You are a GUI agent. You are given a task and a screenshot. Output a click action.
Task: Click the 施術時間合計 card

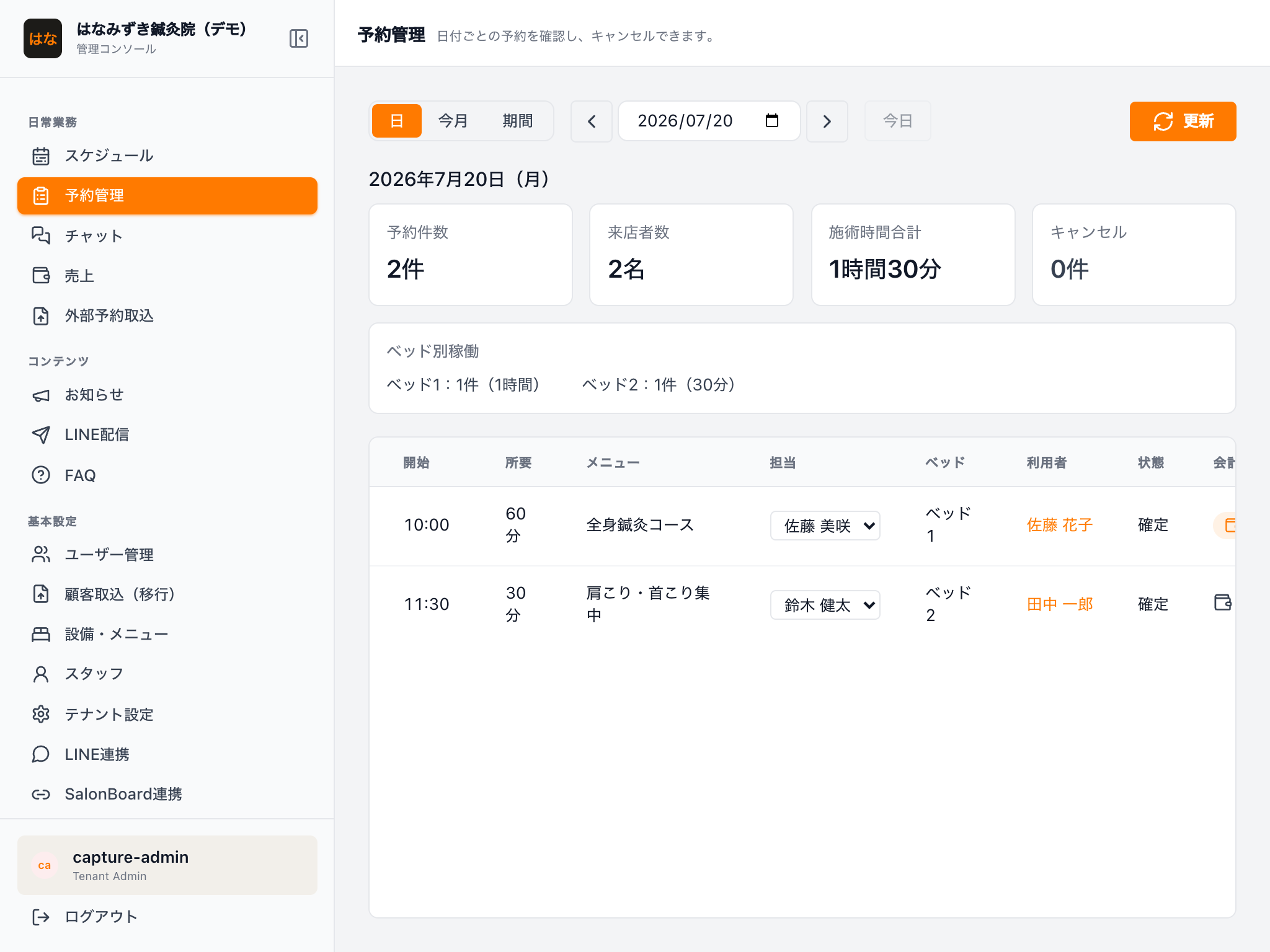coord(913,255)
